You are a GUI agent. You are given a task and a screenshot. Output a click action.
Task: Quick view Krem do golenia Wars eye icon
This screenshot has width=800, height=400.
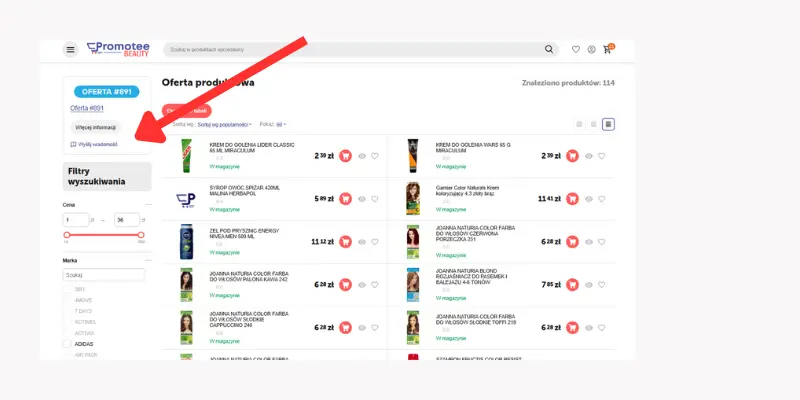point(588,156)
